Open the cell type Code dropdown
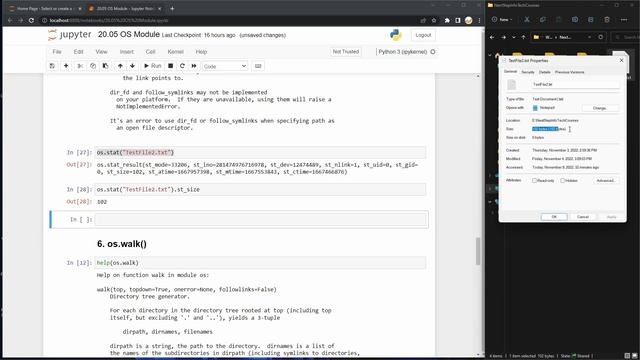This screenshot has height=360, width=640. click(x=224, y=66)
